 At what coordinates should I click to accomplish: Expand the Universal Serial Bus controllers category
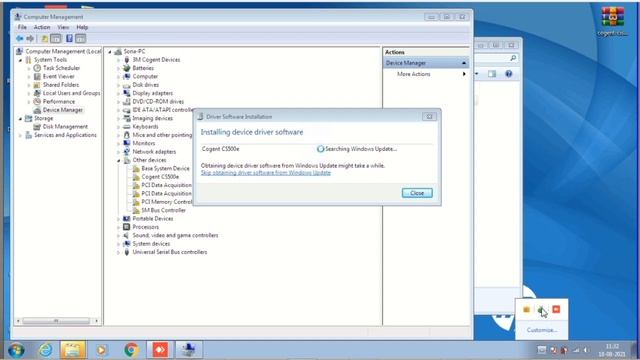point(118,252)
